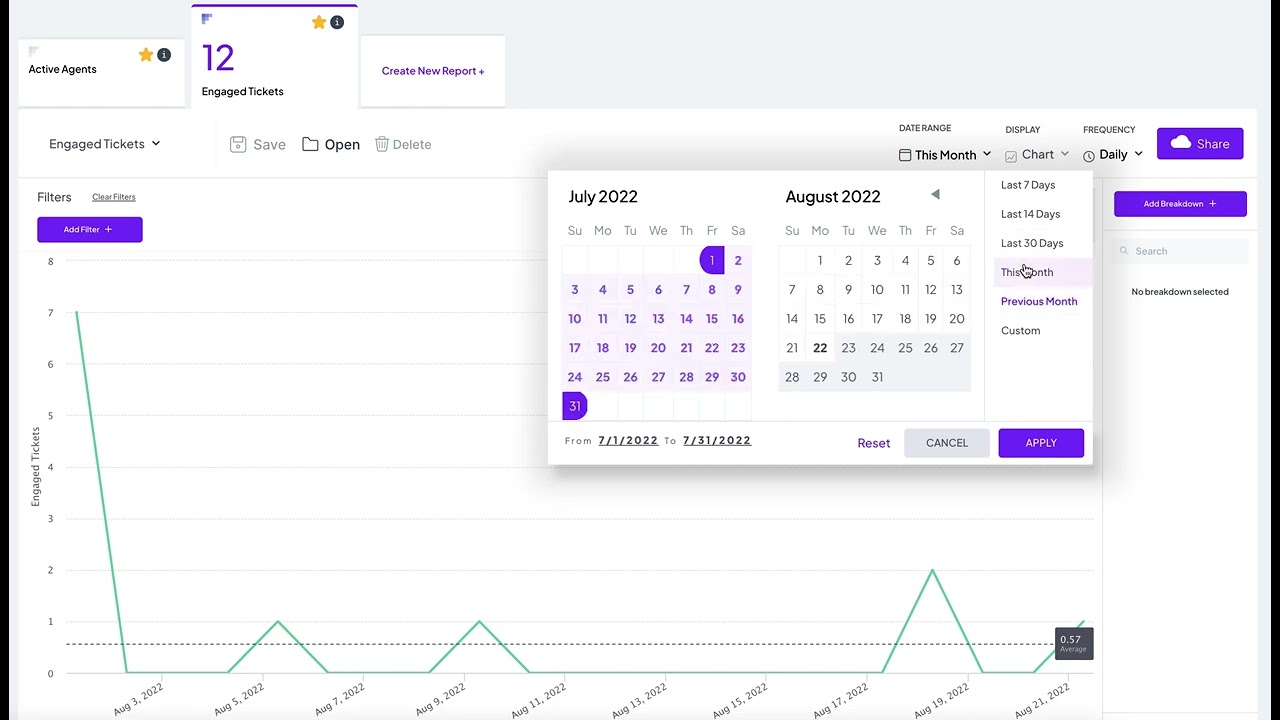Click the info icon on Active Agents card

coord(164,55)
